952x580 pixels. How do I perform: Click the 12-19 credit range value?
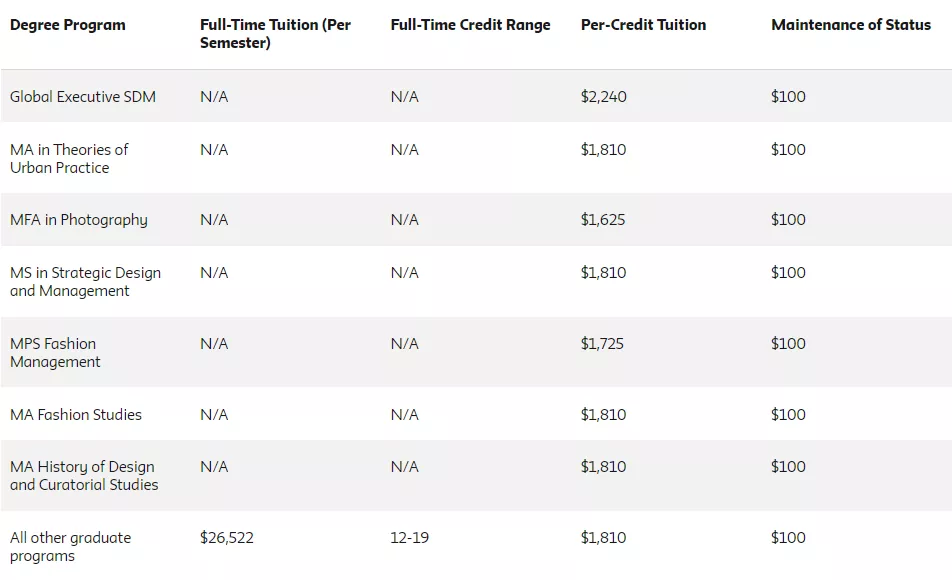(x=409, y=537)
